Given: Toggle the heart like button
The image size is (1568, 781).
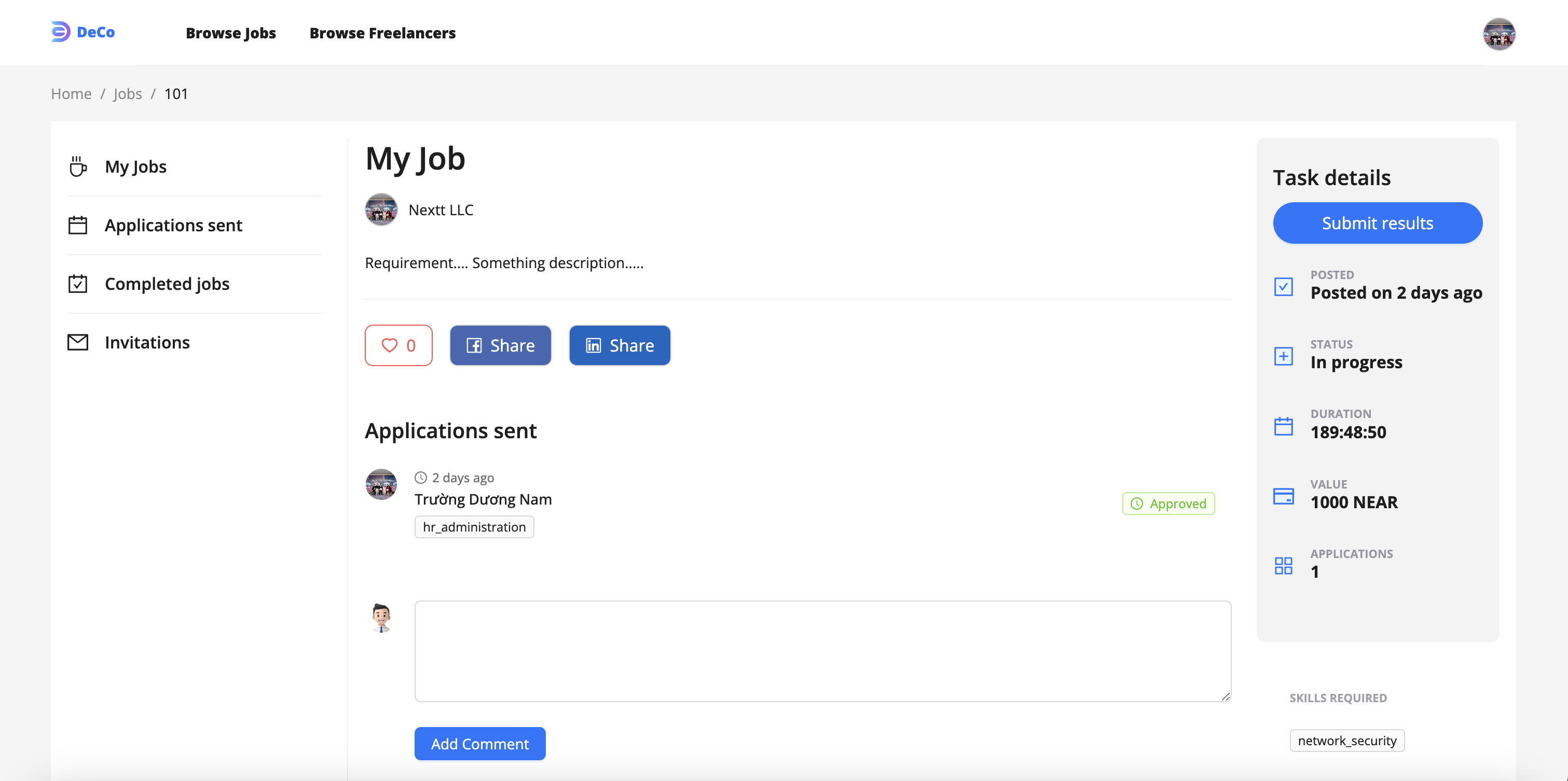Looking at the screenshot, I should click(x=398, y=345).
